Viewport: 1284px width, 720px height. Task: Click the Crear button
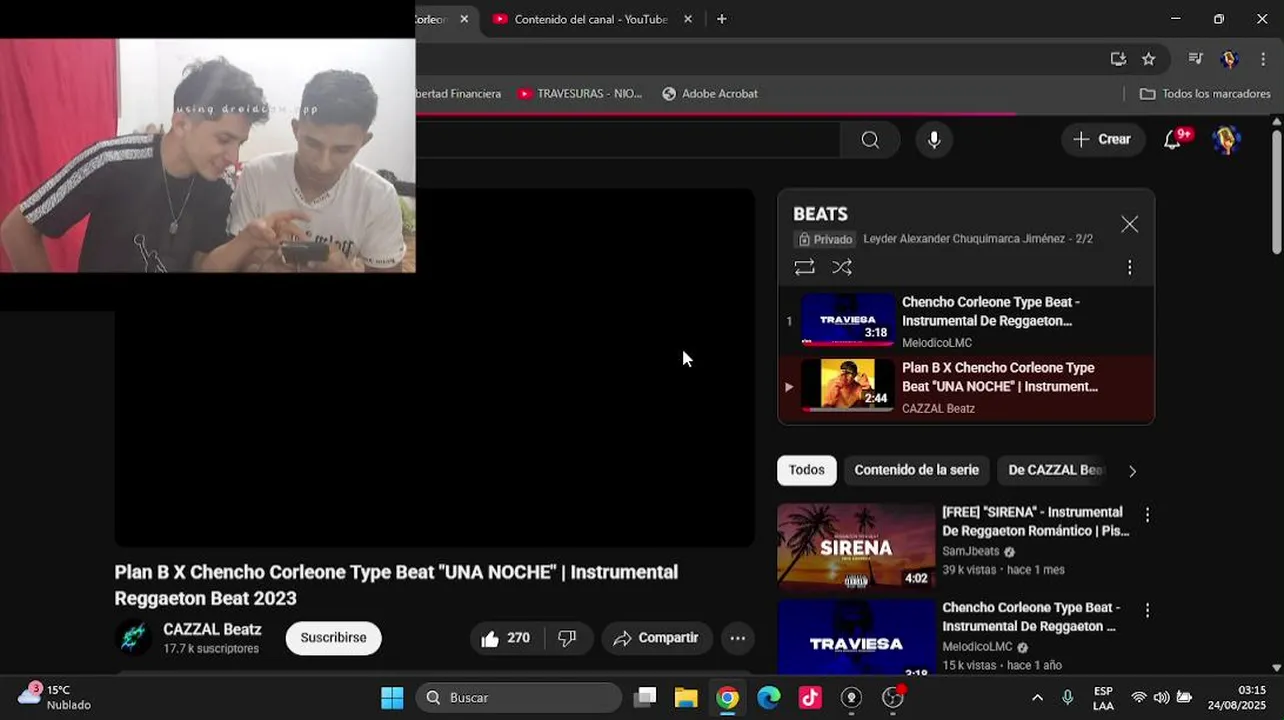tap(1102, 140)
